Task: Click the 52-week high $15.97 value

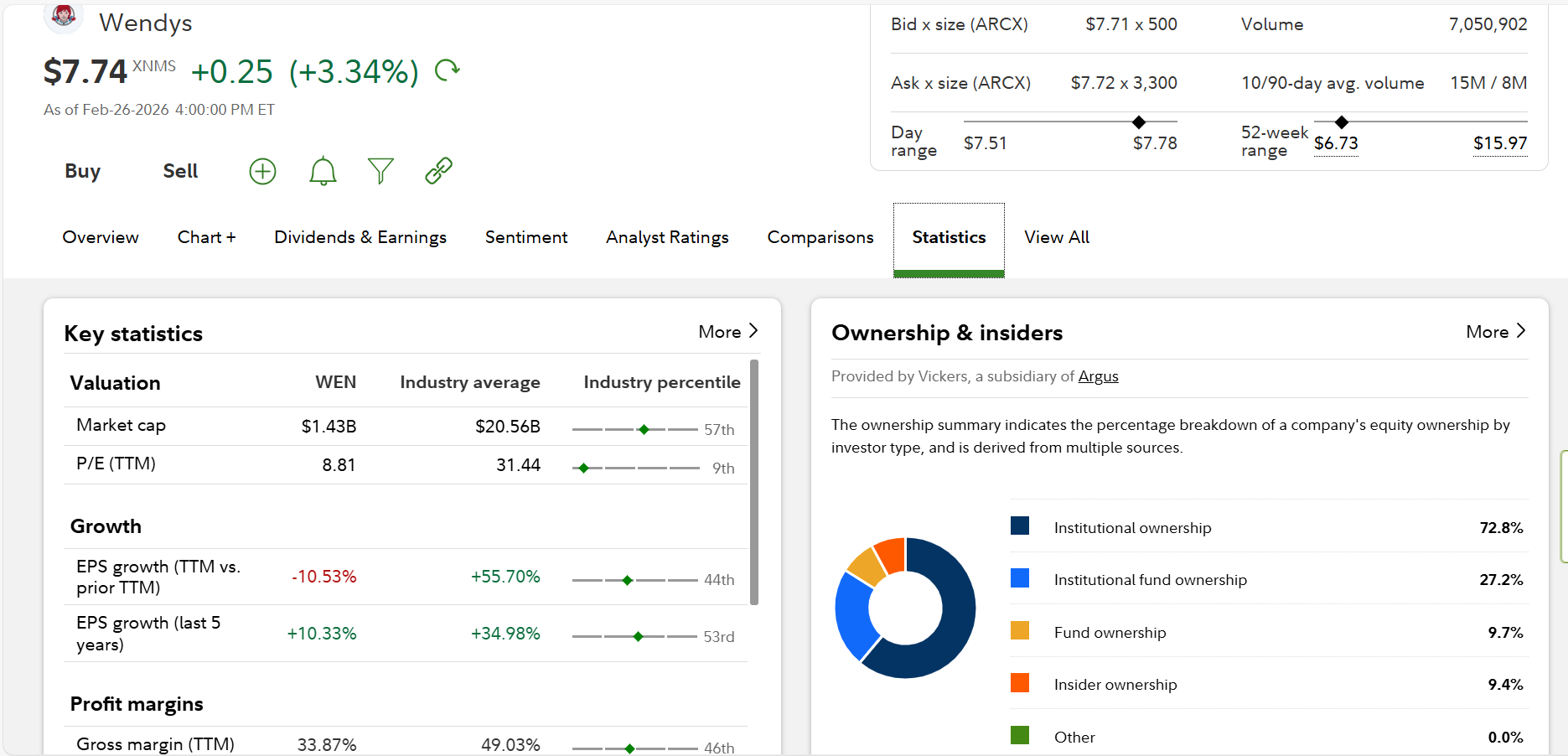Action: pyautogui.click(x=1500, y=143)
